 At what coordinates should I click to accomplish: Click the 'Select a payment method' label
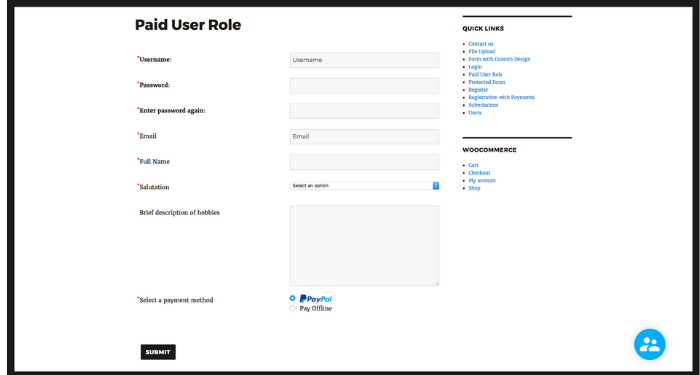[x=176, y=300]
